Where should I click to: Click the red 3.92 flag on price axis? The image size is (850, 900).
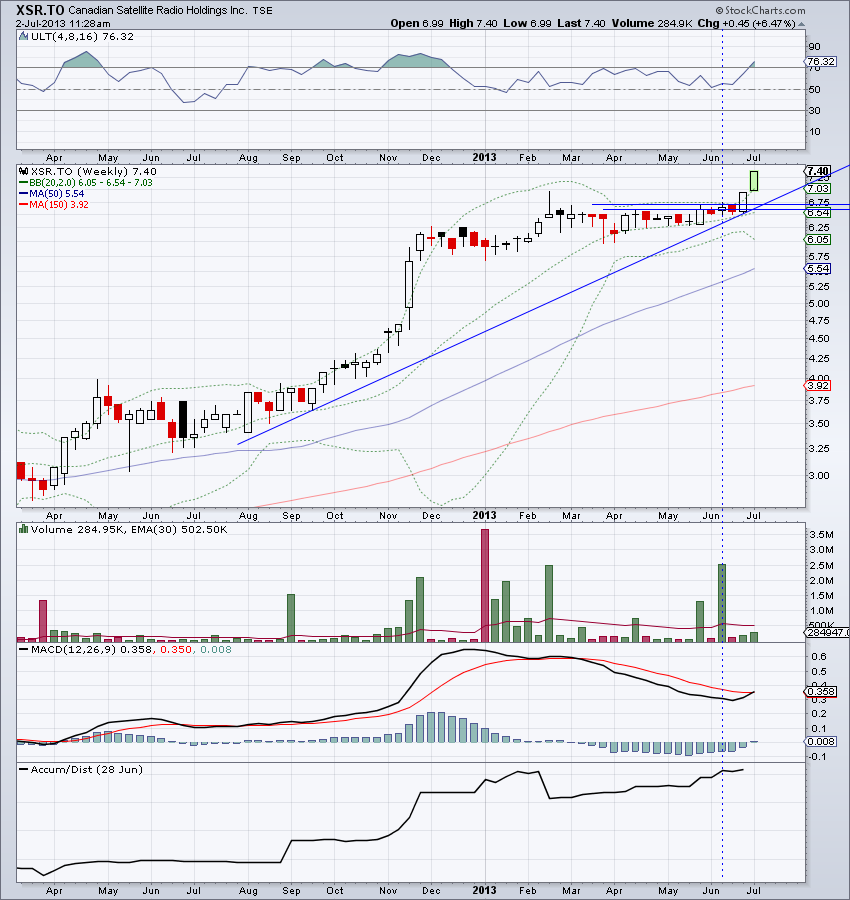pos(818,385)
